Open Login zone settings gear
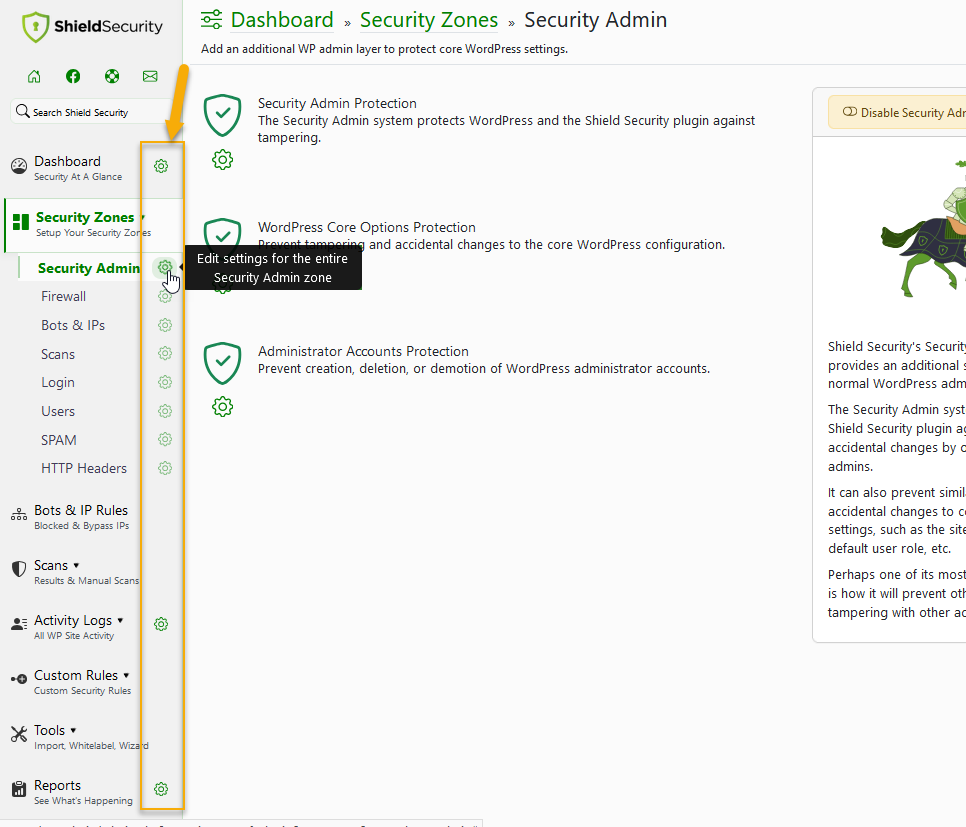Viewport: 966px width, 827px height. coord(164,382)
